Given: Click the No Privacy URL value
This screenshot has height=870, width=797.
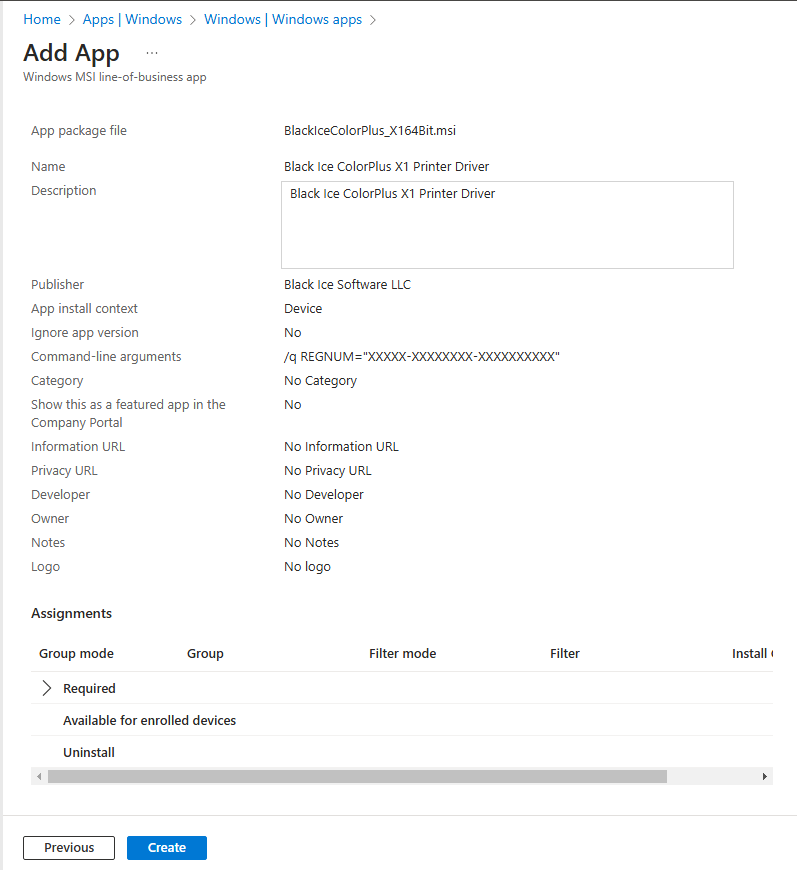Looking at the screenshot, I should click(327, 471).
